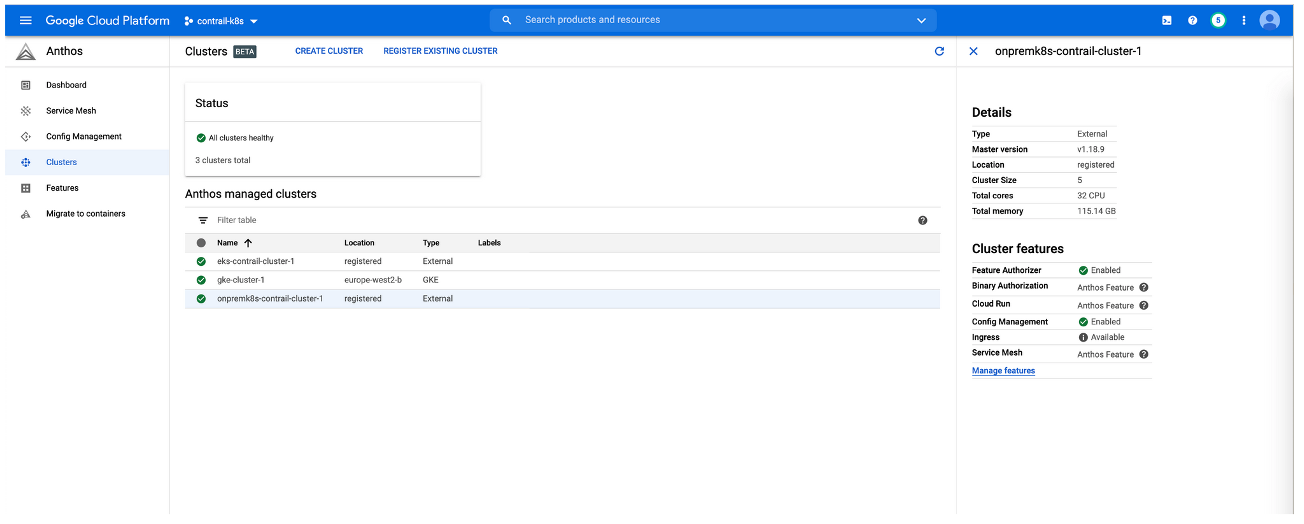Click CREATE CLUSTER button
This screenshot has width=1304, height=524.
point(329,51)
